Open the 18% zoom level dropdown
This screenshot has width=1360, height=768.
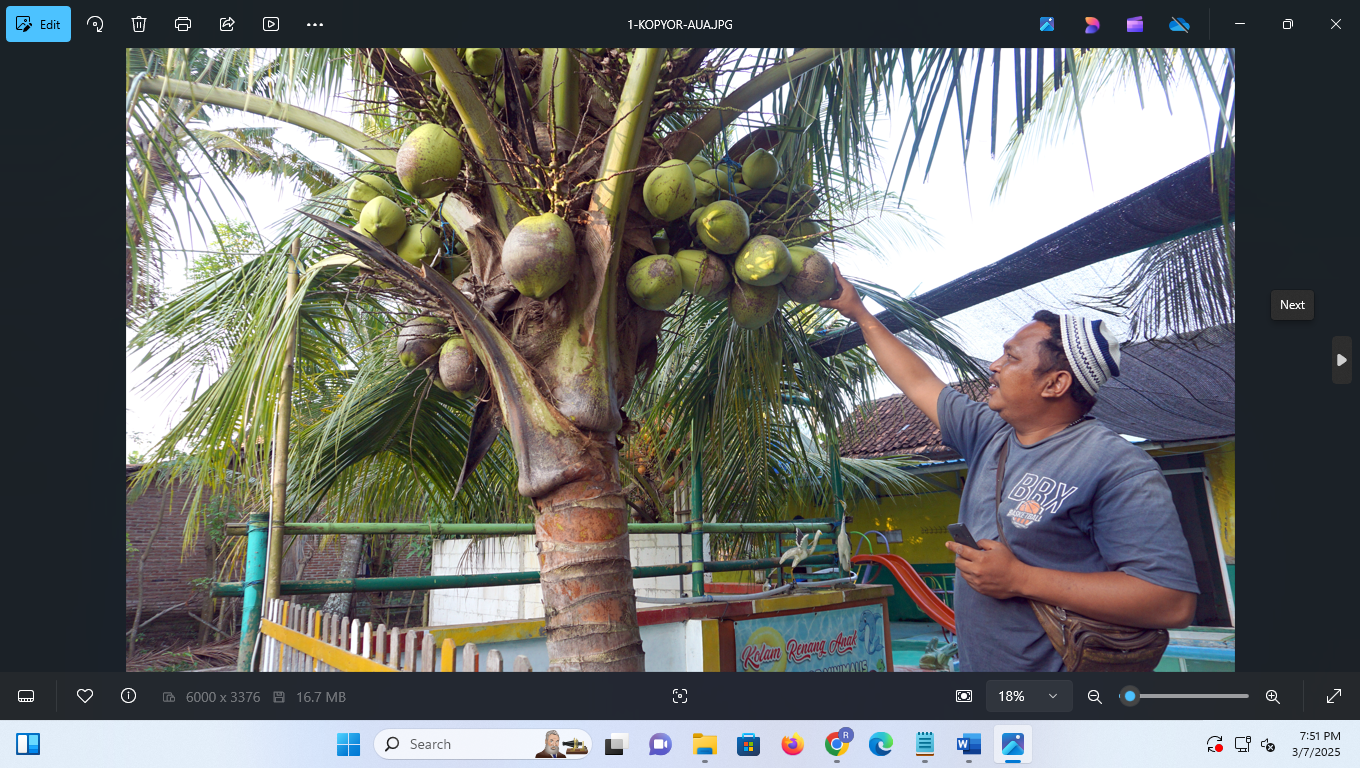click(x=1029, y=696)
